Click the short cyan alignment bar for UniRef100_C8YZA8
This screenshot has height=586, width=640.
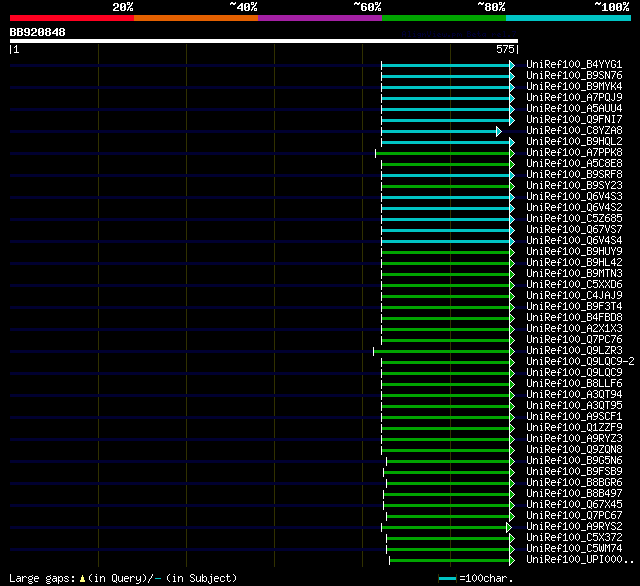[x=439, y=131]
